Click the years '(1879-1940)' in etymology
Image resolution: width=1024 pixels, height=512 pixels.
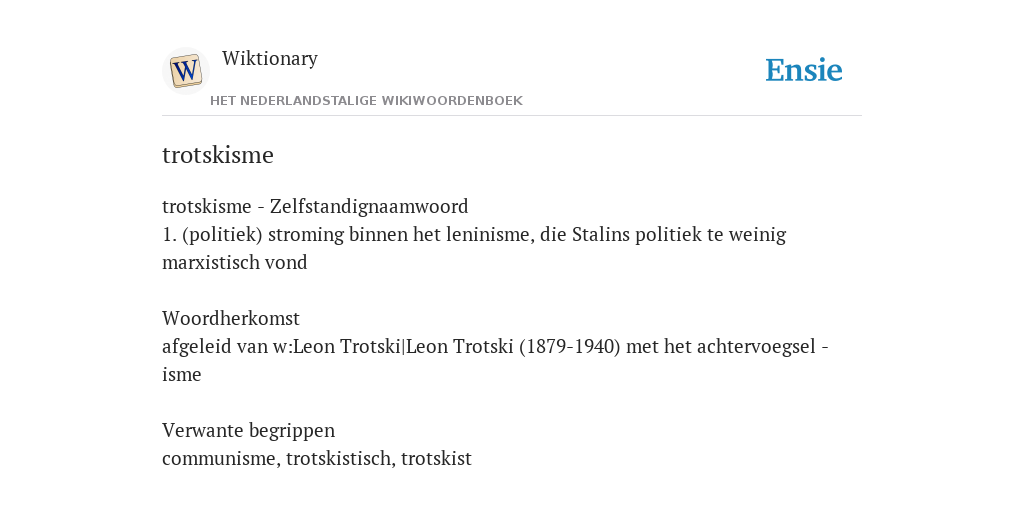click(569, 347)
